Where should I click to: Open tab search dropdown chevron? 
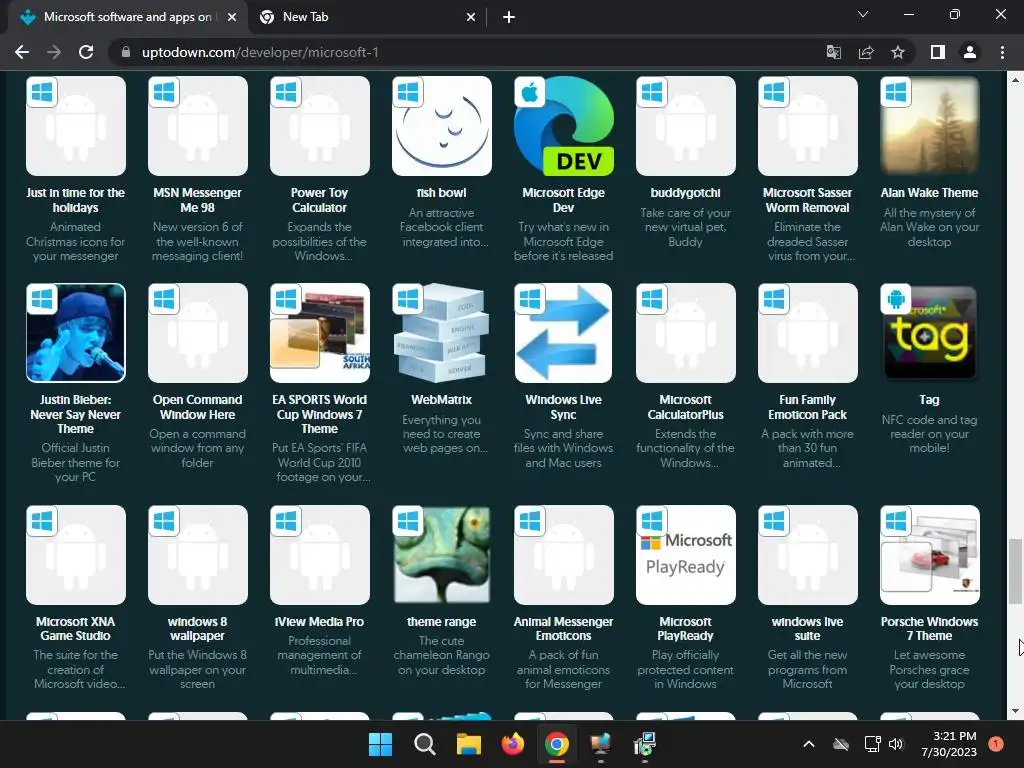coord(863,14)
